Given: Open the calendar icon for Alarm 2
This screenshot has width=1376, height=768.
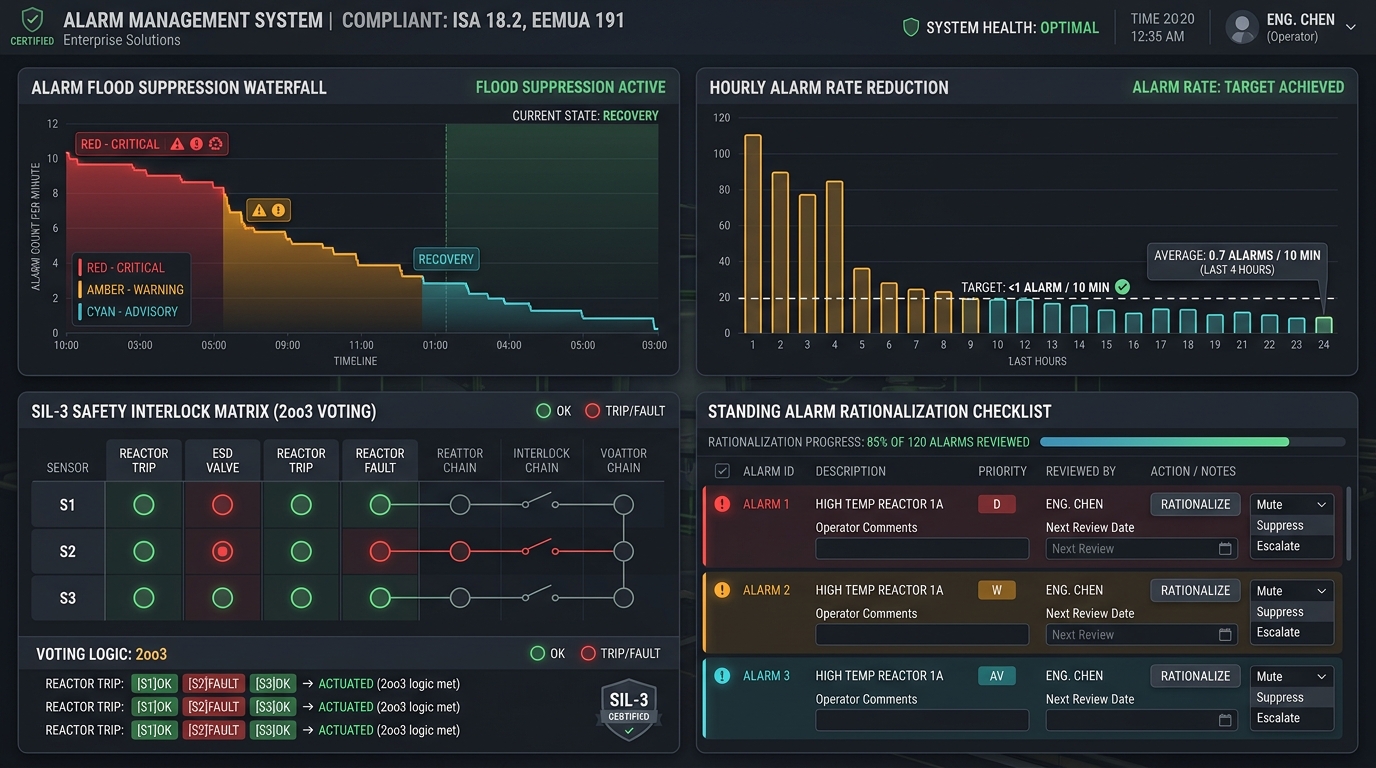Looking at the screenshot, I should click(1225, 634).
